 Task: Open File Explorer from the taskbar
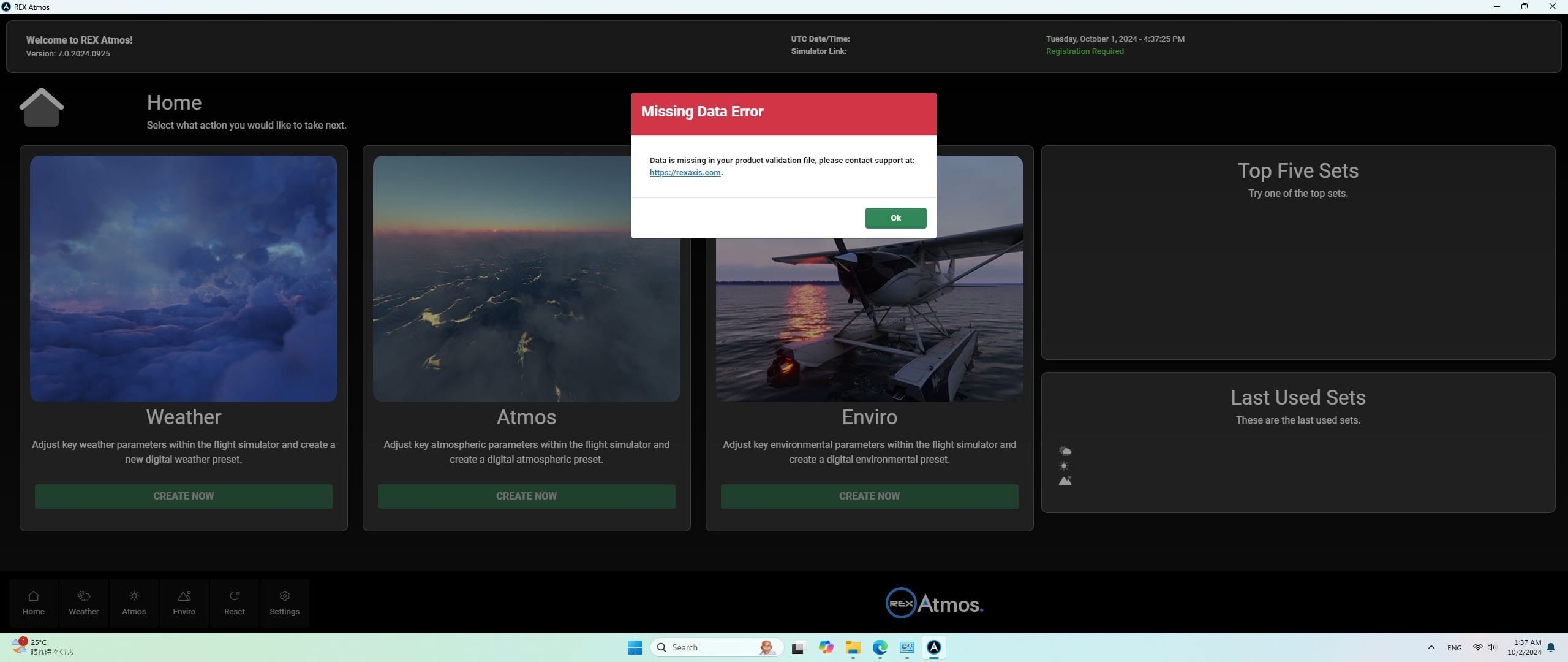pos(853,648)
